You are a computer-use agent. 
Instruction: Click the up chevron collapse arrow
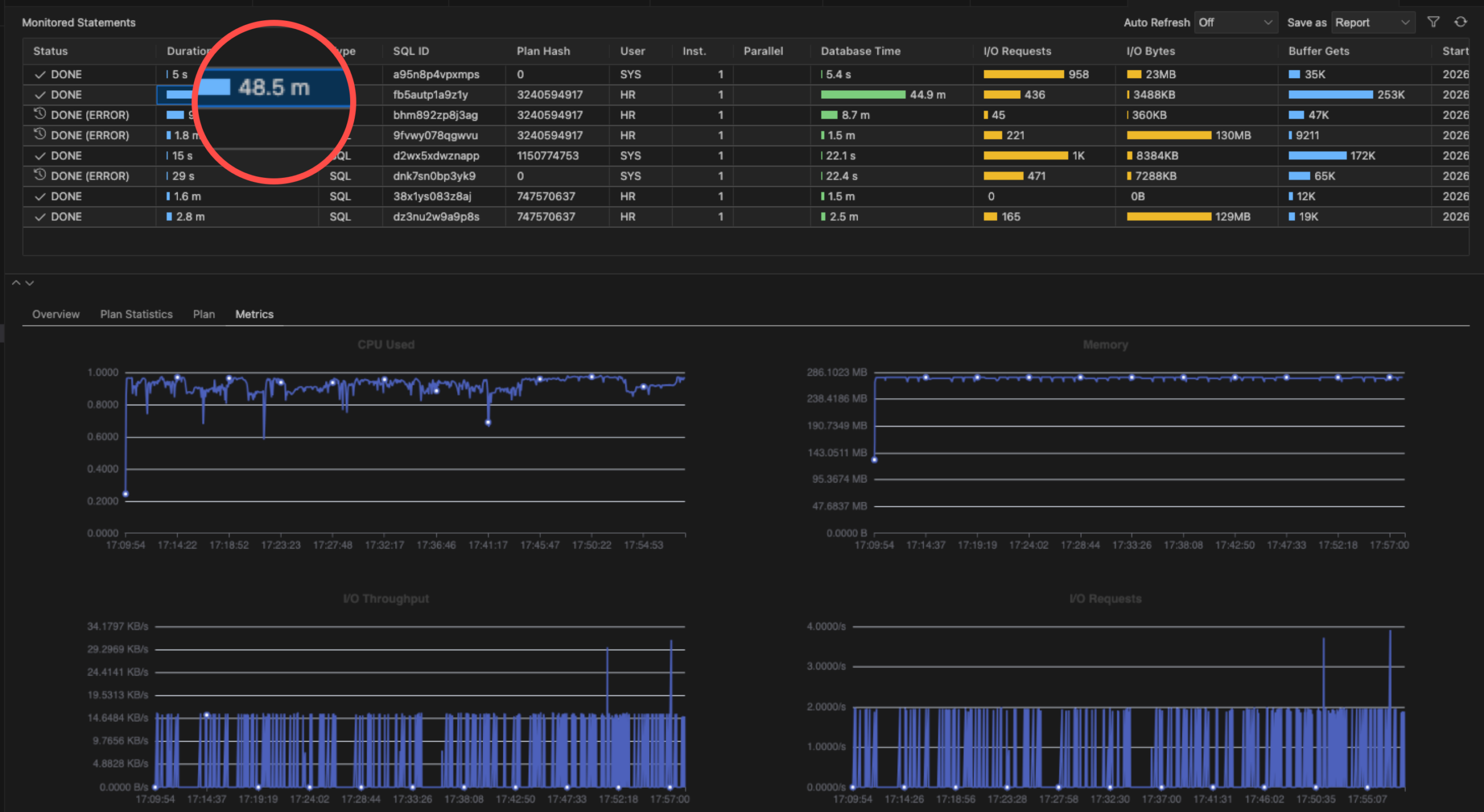click(x=16, y=283)
